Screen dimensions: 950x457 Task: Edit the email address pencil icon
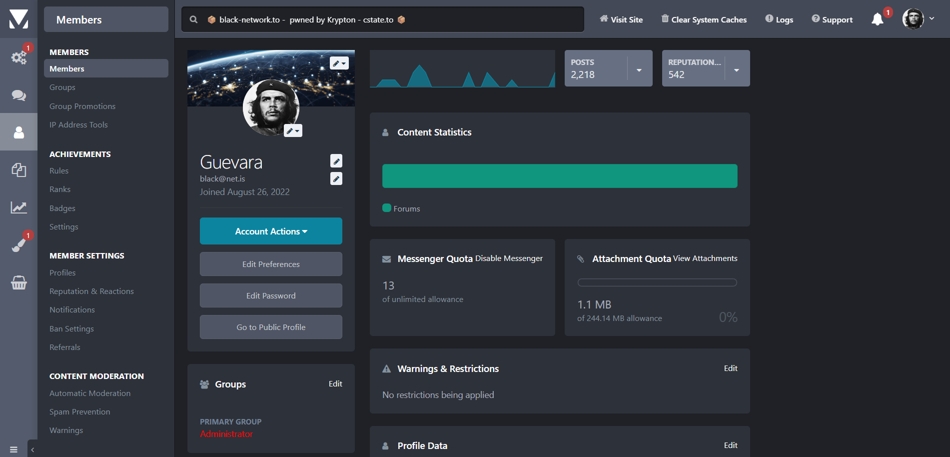pyautogui.click(x=336, y=179)
